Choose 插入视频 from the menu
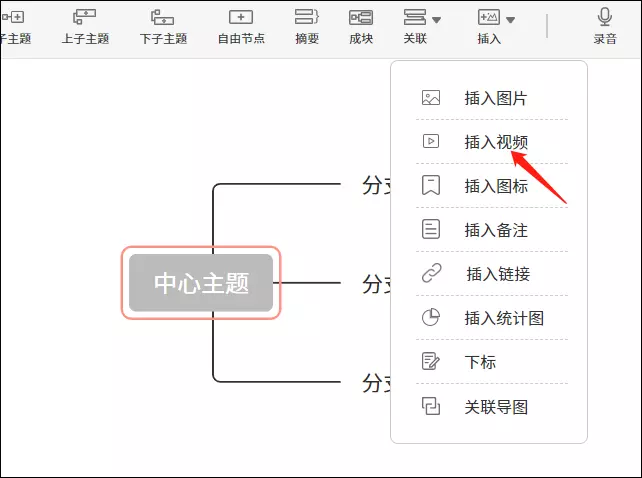Screen dimensions: 642x478 (496, 142)
